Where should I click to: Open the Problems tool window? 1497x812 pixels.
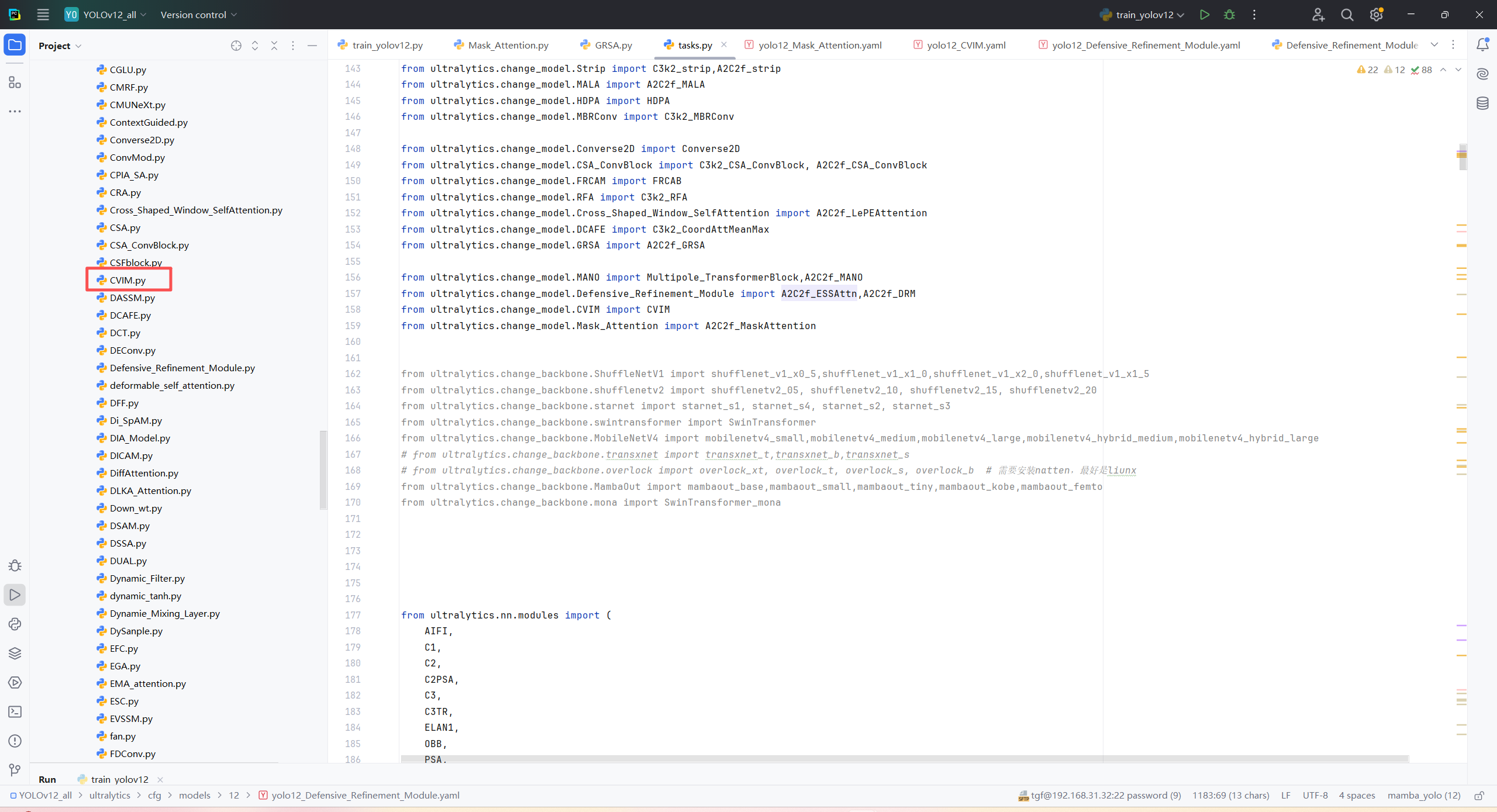(15, 741)
